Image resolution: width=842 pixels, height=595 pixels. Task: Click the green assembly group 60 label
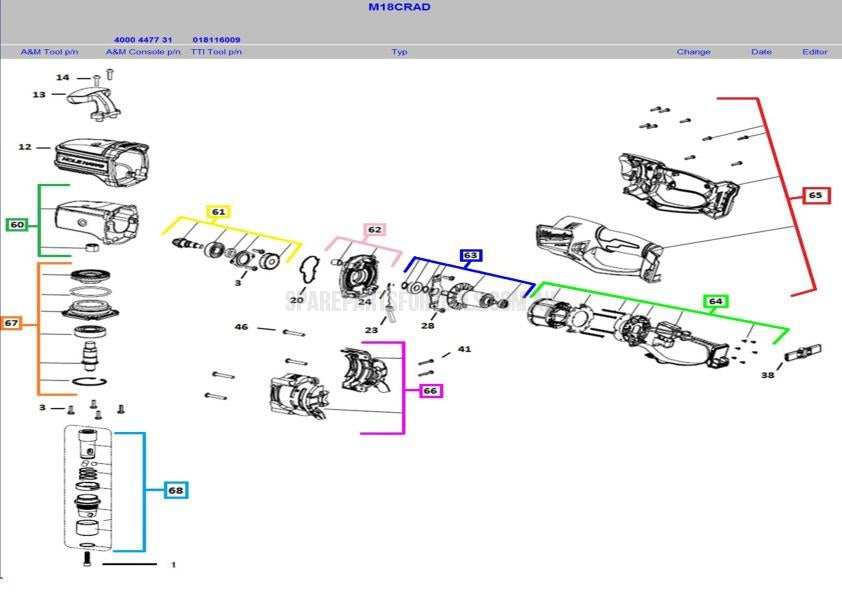pyautogui.click(x=17, y=225)
